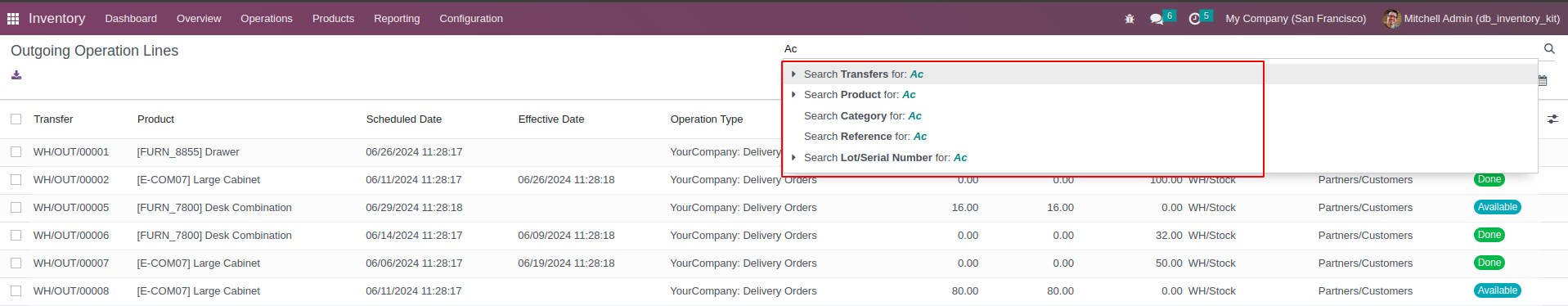Image resolution: width=1568 pixels, height=306 pixels.
Task: Open the Reporting menu
Action: click(397, 18)
